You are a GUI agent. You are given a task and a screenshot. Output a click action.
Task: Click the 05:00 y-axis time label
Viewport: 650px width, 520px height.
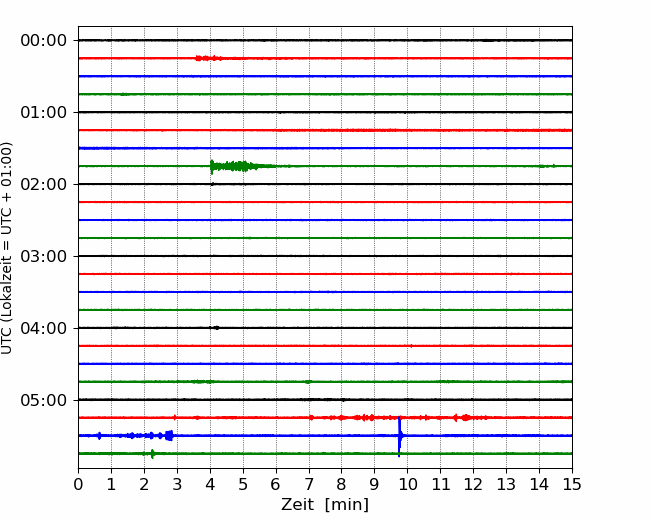pyautogui.click(x=44, y=401)
